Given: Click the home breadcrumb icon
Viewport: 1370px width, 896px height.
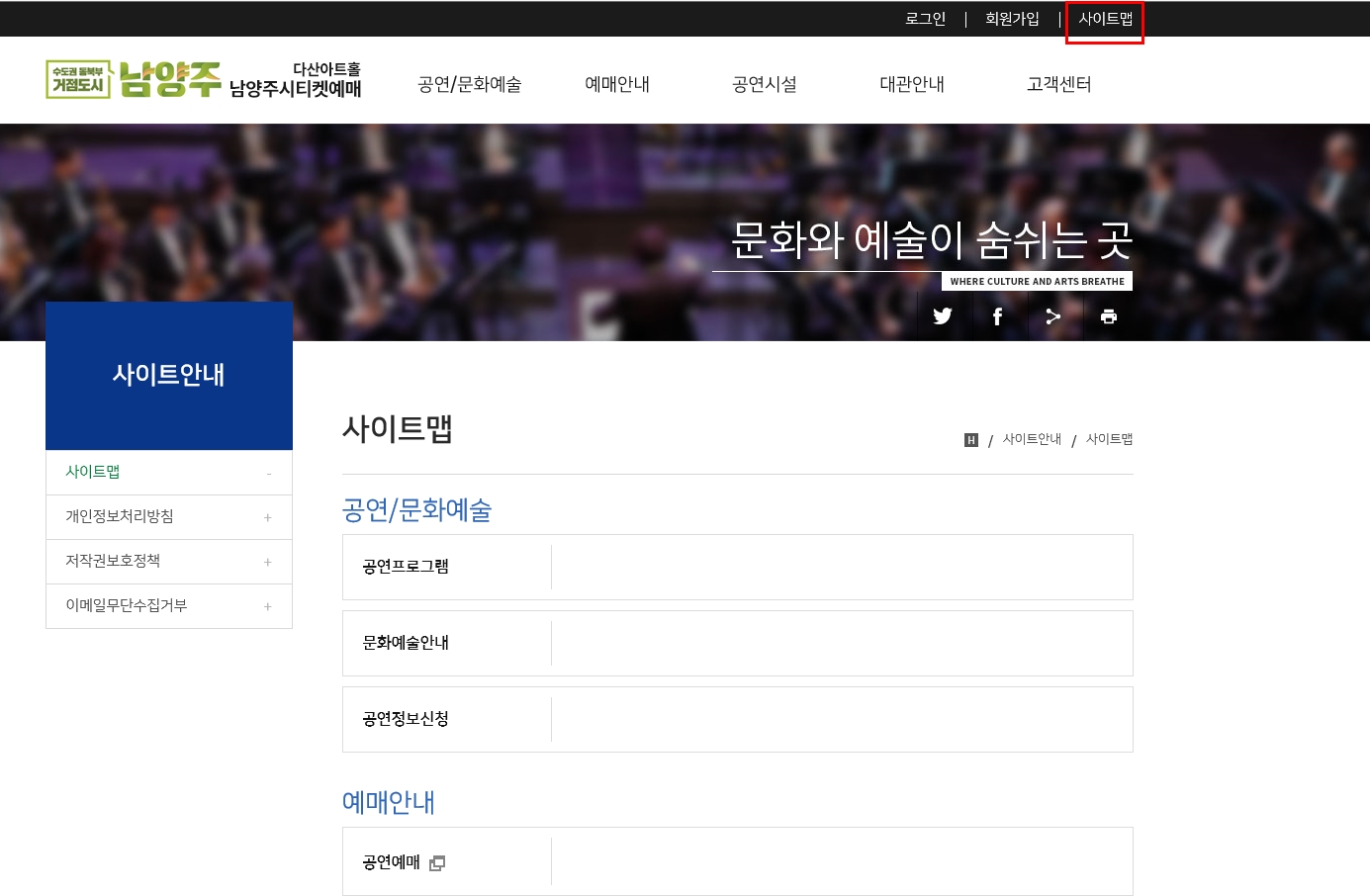Looking at the screenshot, I should pyautogui.click(x=970, y=440).
